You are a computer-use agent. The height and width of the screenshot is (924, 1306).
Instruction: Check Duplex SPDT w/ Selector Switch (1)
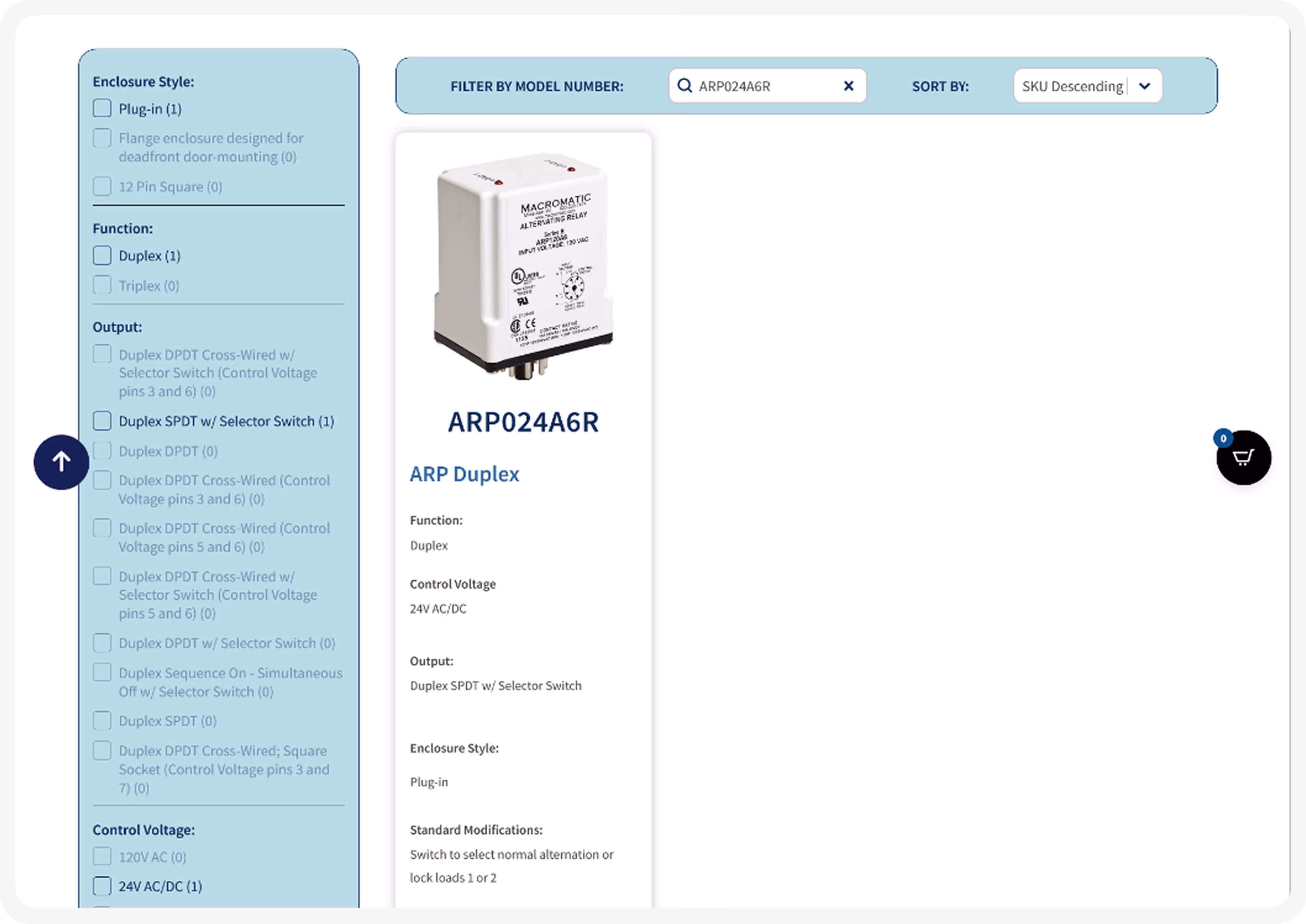coord(102,421)
